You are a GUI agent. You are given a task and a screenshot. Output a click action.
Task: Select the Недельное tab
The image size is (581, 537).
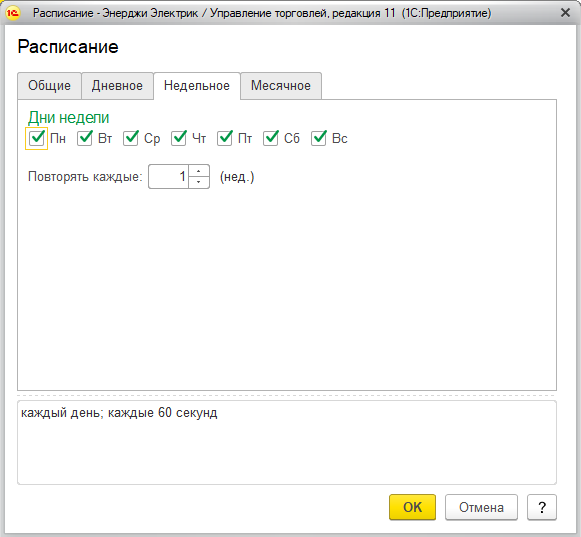(x=197, y=86)
